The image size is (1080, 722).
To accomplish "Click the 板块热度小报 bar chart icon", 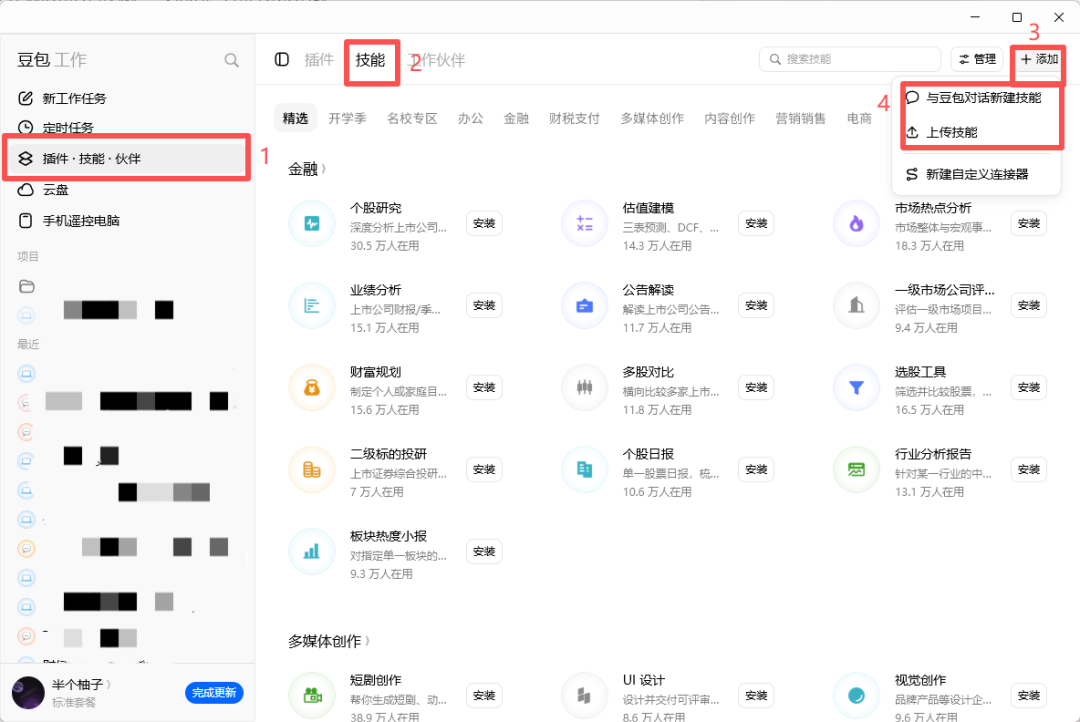I will pyautogui.click(x=311, y=551).
